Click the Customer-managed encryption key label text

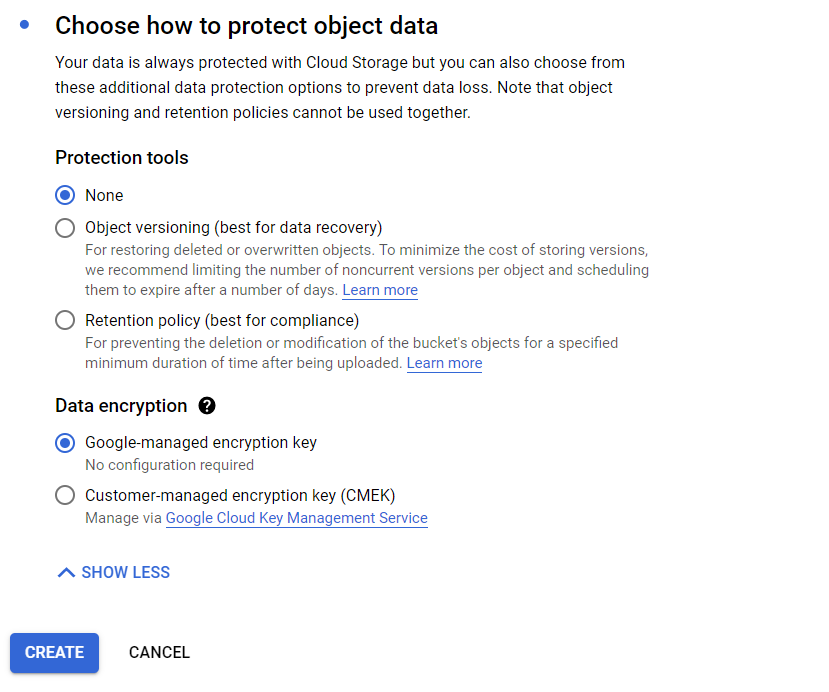240,495
